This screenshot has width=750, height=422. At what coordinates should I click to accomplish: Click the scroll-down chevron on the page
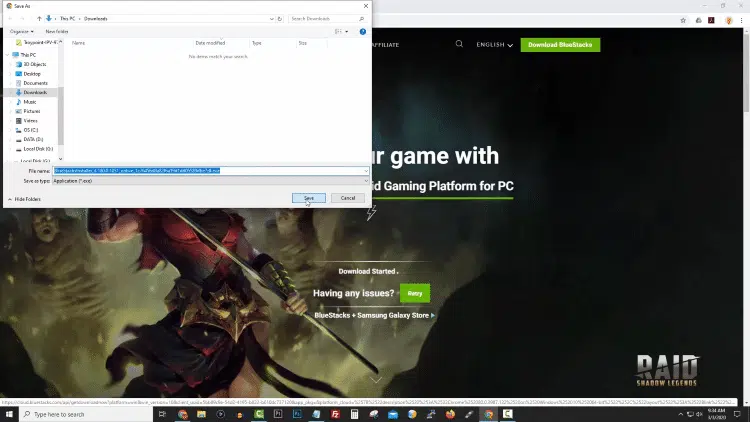click(376, 380)
